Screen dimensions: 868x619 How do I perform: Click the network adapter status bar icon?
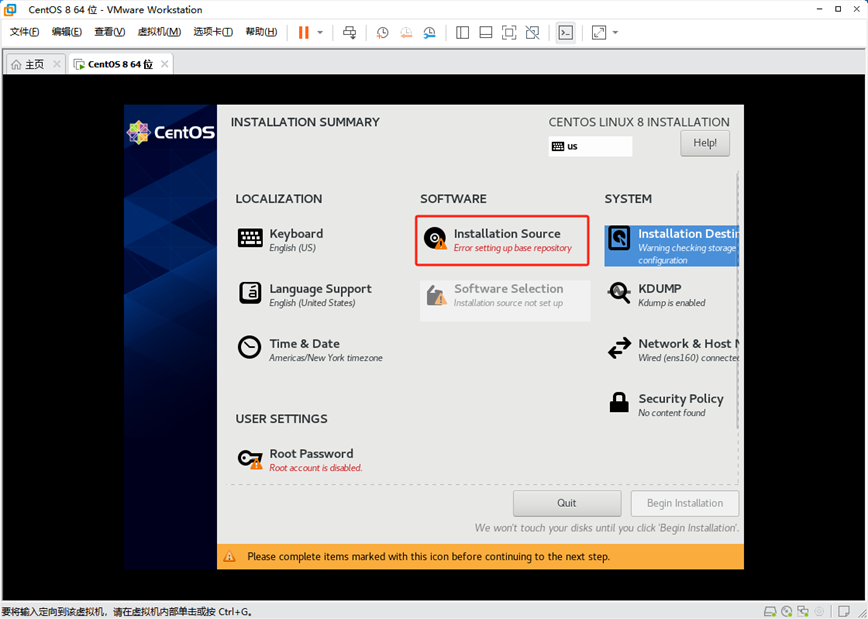[803, 611]
